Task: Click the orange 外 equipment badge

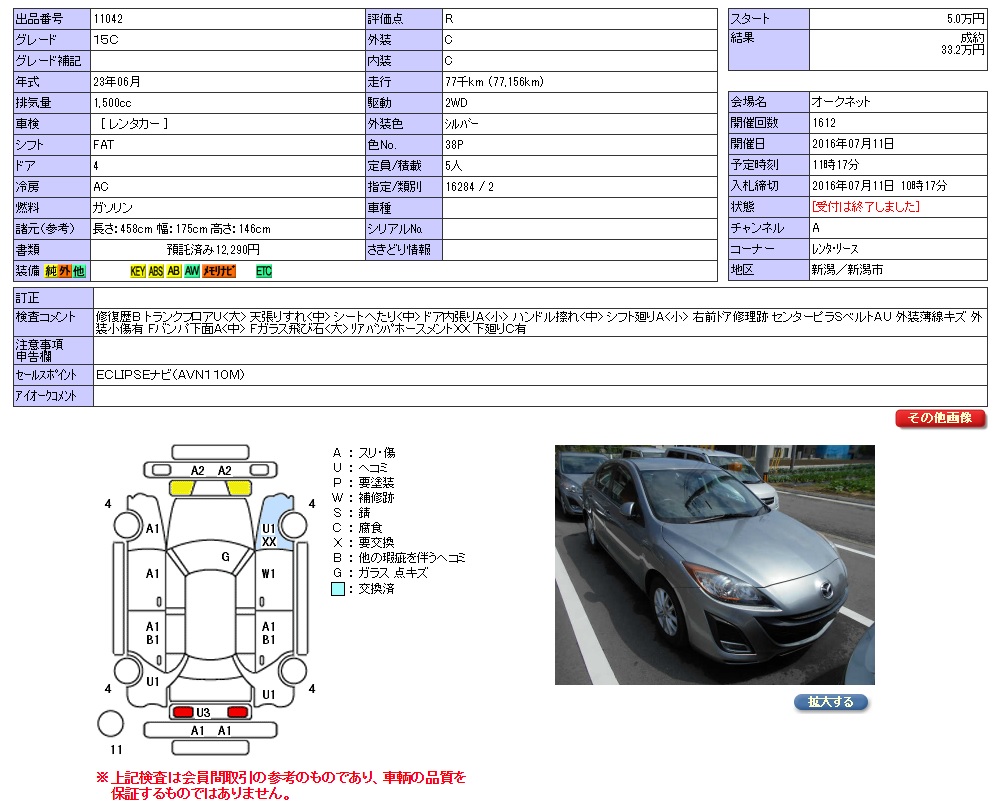Action: pyautogui.click(x=64, y=271)
